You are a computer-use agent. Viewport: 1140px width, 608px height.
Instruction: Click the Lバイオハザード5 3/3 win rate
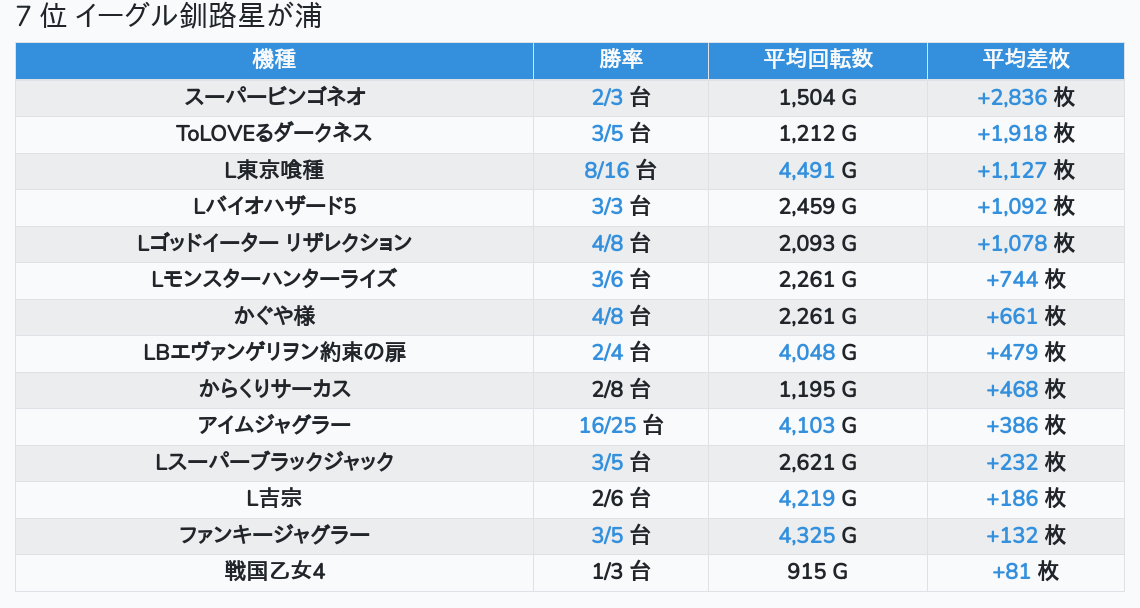[x=620, y=207]
